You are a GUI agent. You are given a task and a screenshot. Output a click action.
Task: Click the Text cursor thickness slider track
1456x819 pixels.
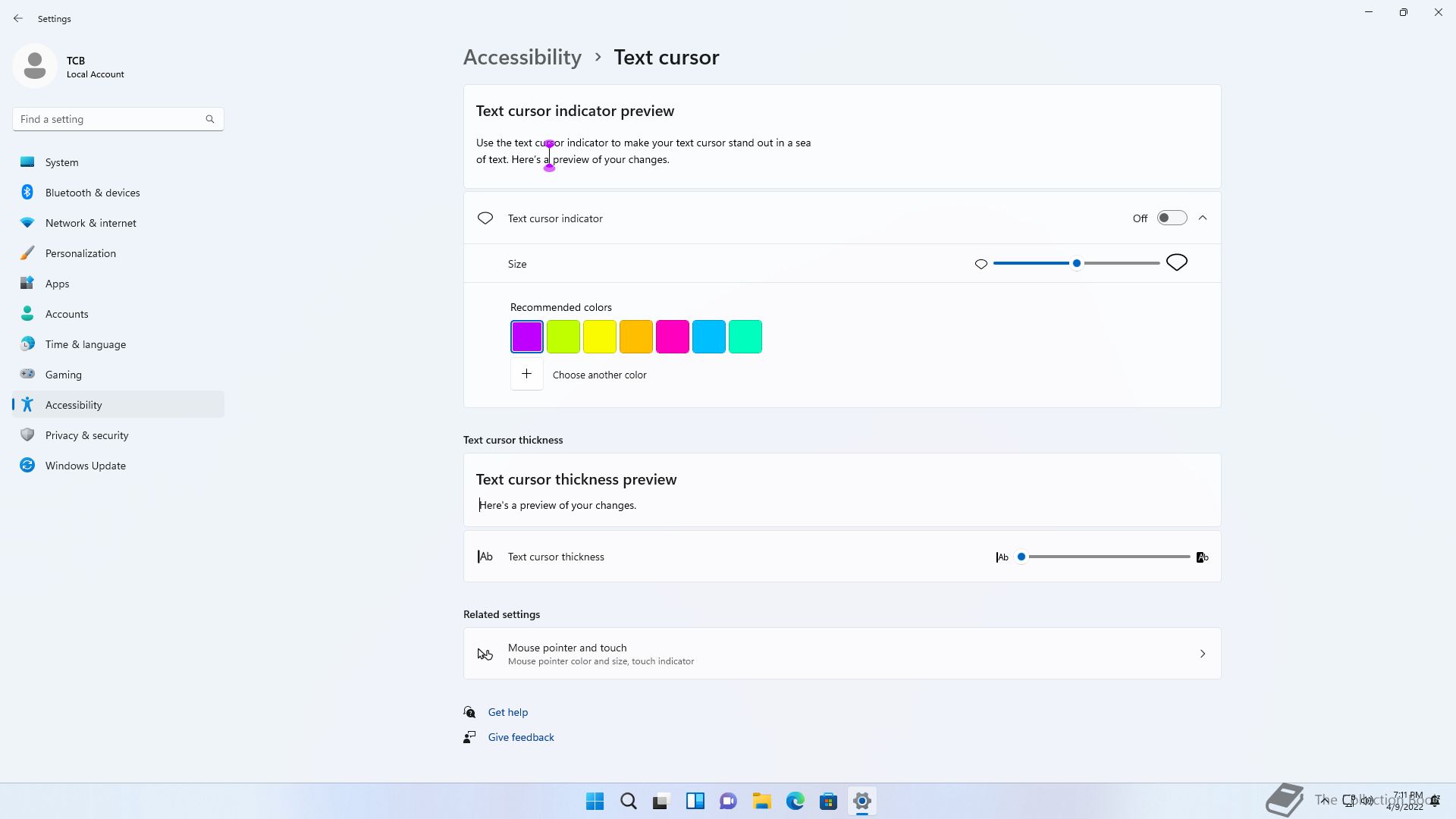click(x=1107, y=557)
